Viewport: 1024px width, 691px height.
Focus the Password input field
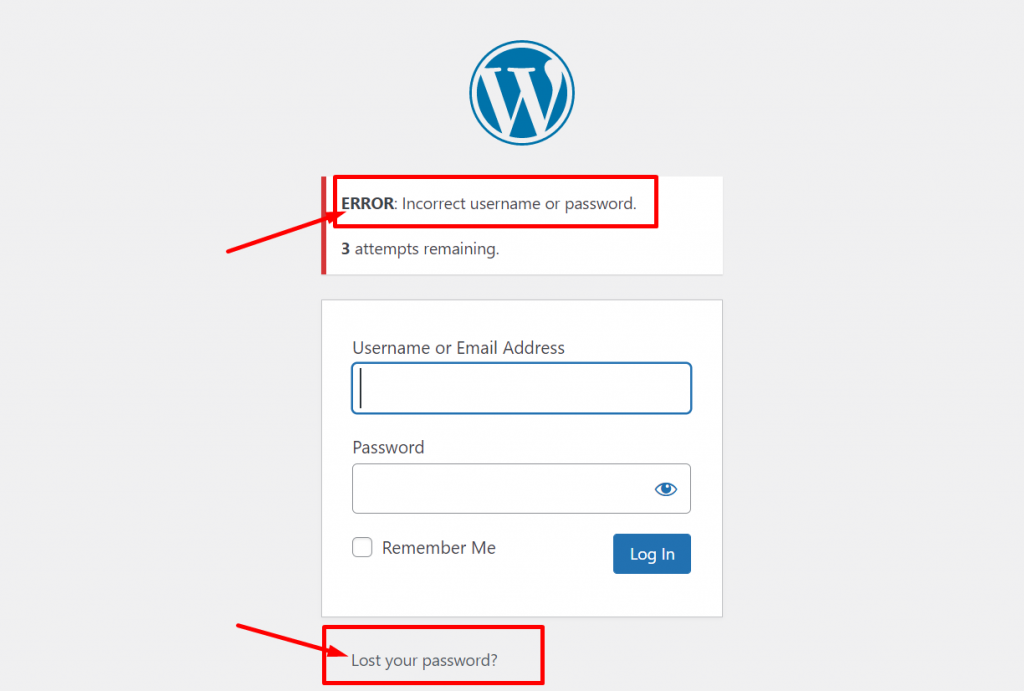521,489
